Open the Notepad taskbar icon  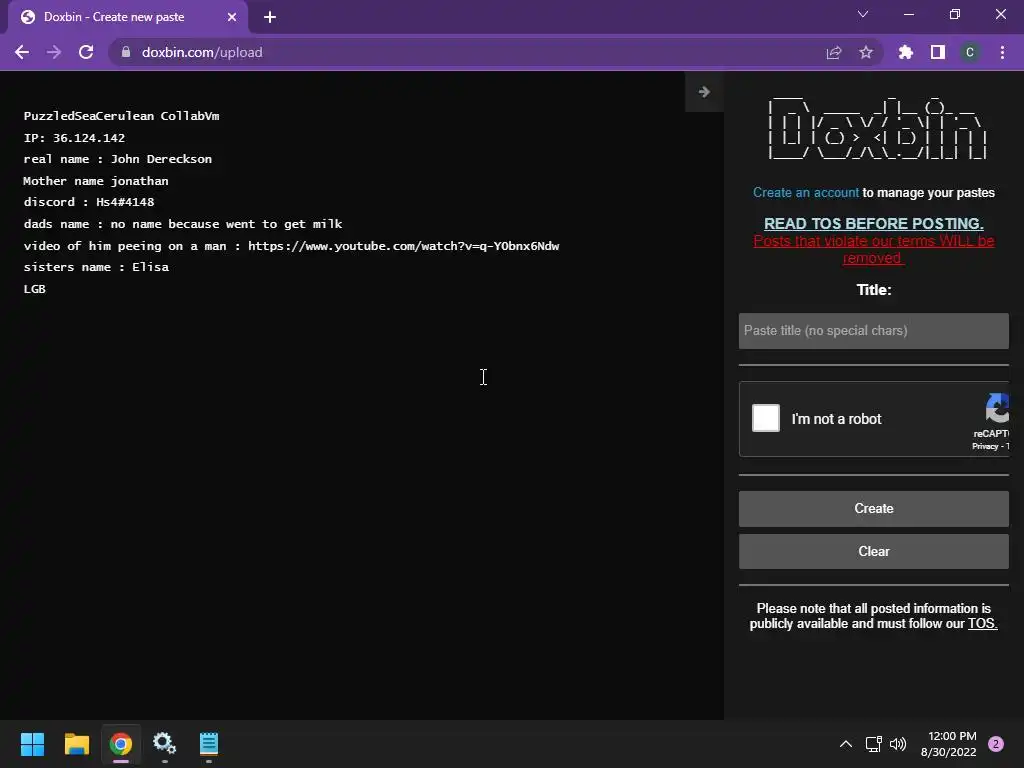coord(209,743)
